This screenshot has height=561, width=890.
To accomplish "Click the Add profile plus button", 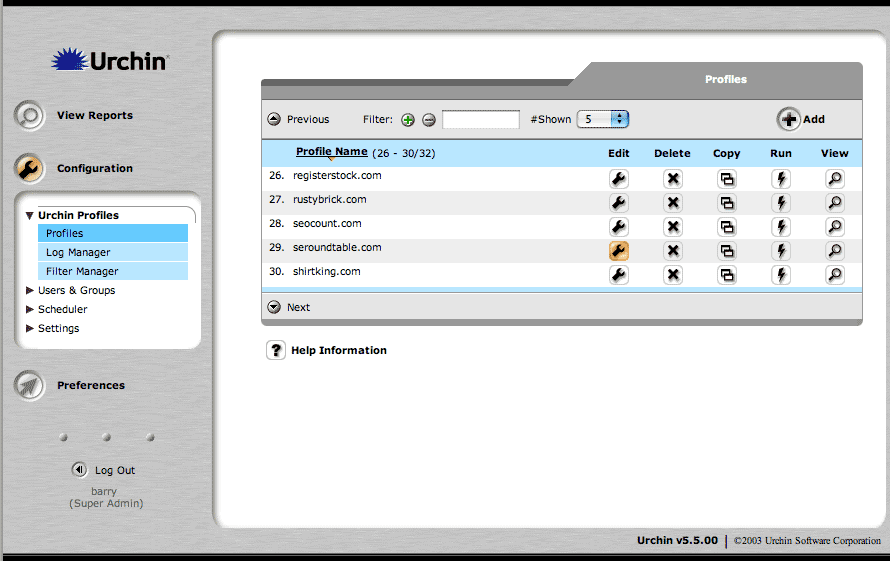I will pos(789,119).
